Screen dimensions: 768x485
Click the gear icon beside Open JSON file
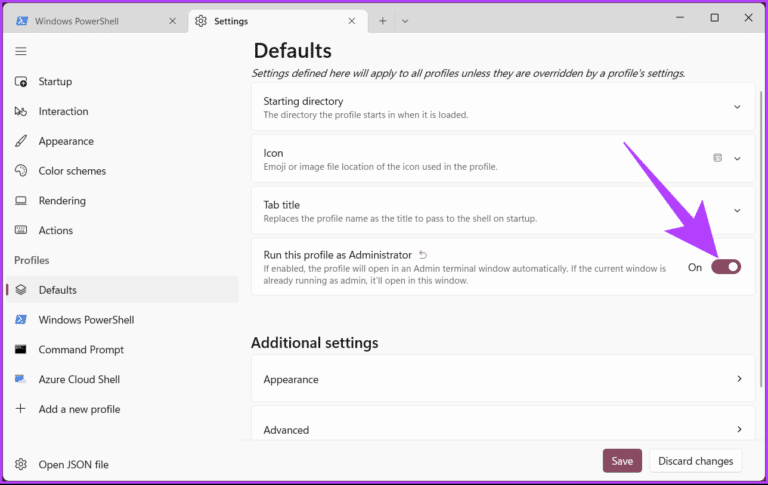(x=21, y=464)
